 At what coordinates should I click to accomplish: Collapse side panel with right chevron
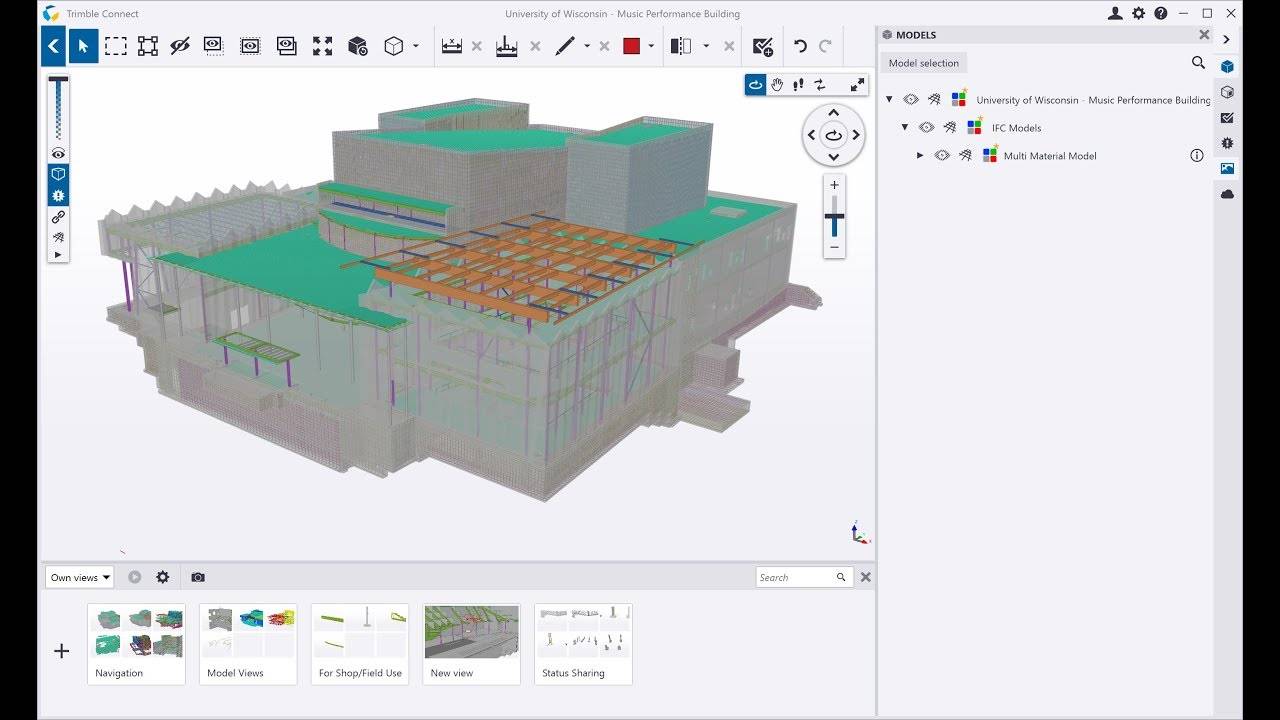coord(1227,40)
